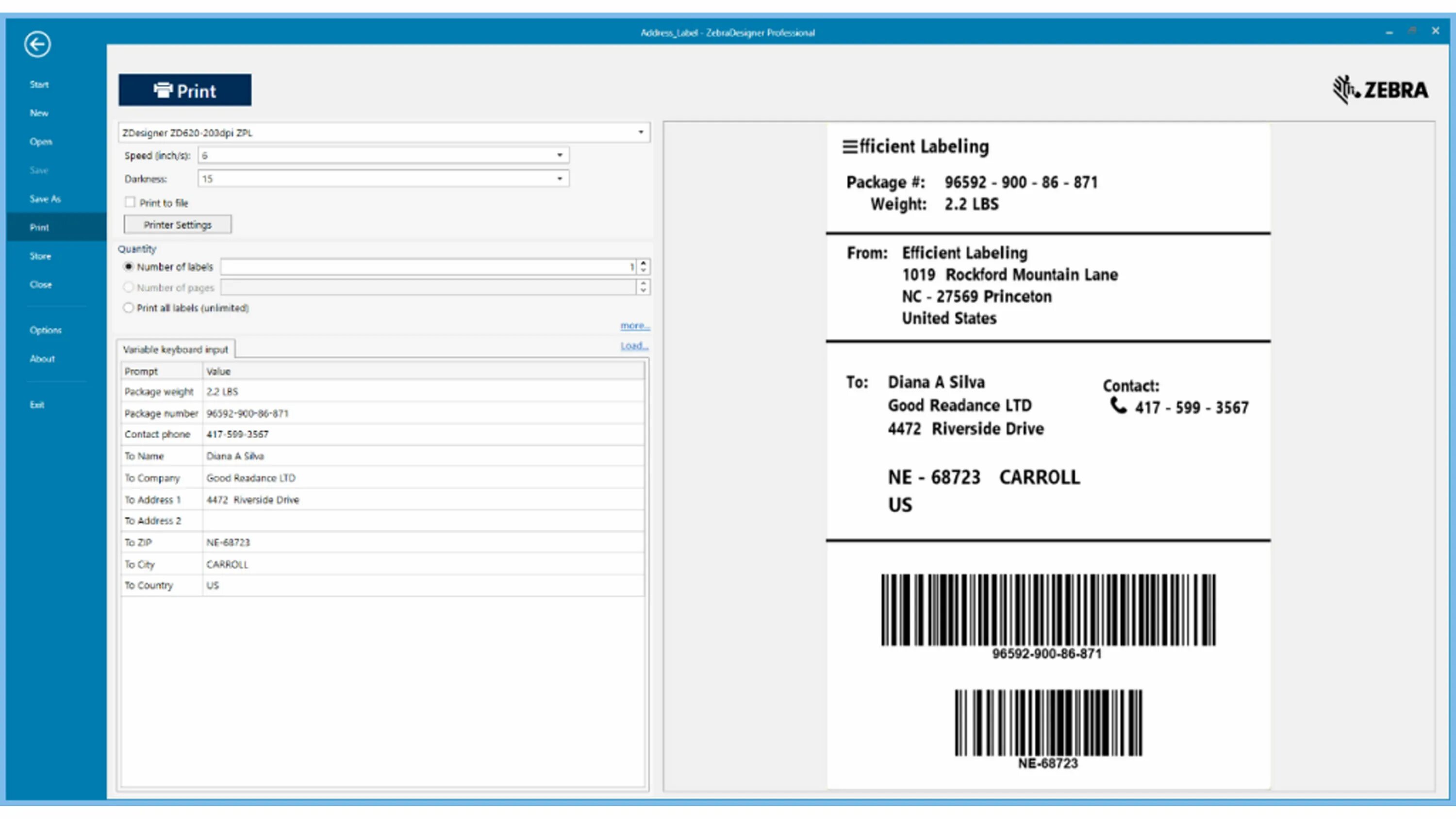Expand the Speed (inch/s) dropdown
Viewport: 1456px width, 819px height.
[x=560, y=155]
